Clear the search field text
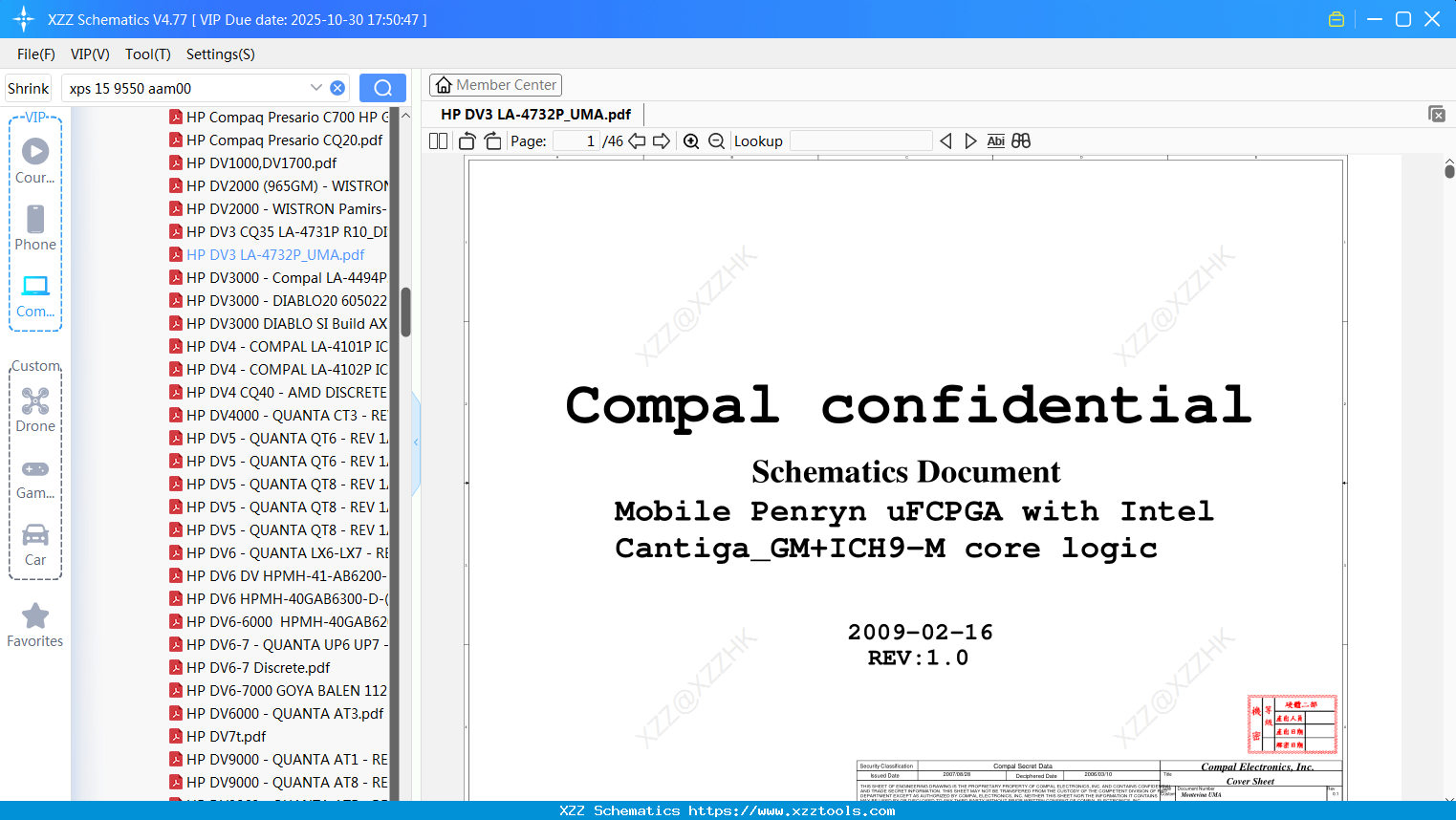The image size is (1456, 820). (x=337, y=88)
